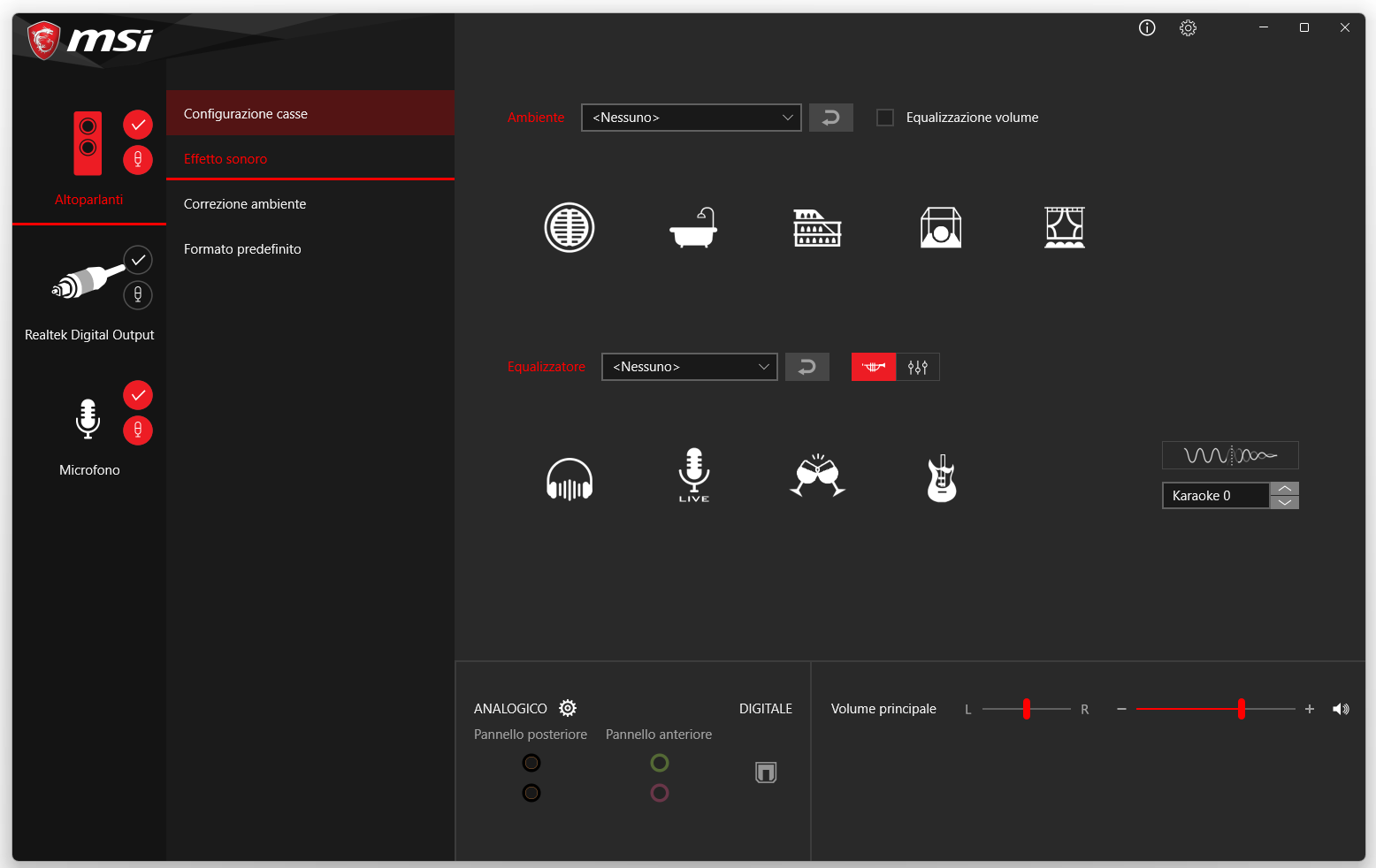The image size is (1376, 868).
Task: Click the digital optical output jack icon
Action: [x=766, y=773]
